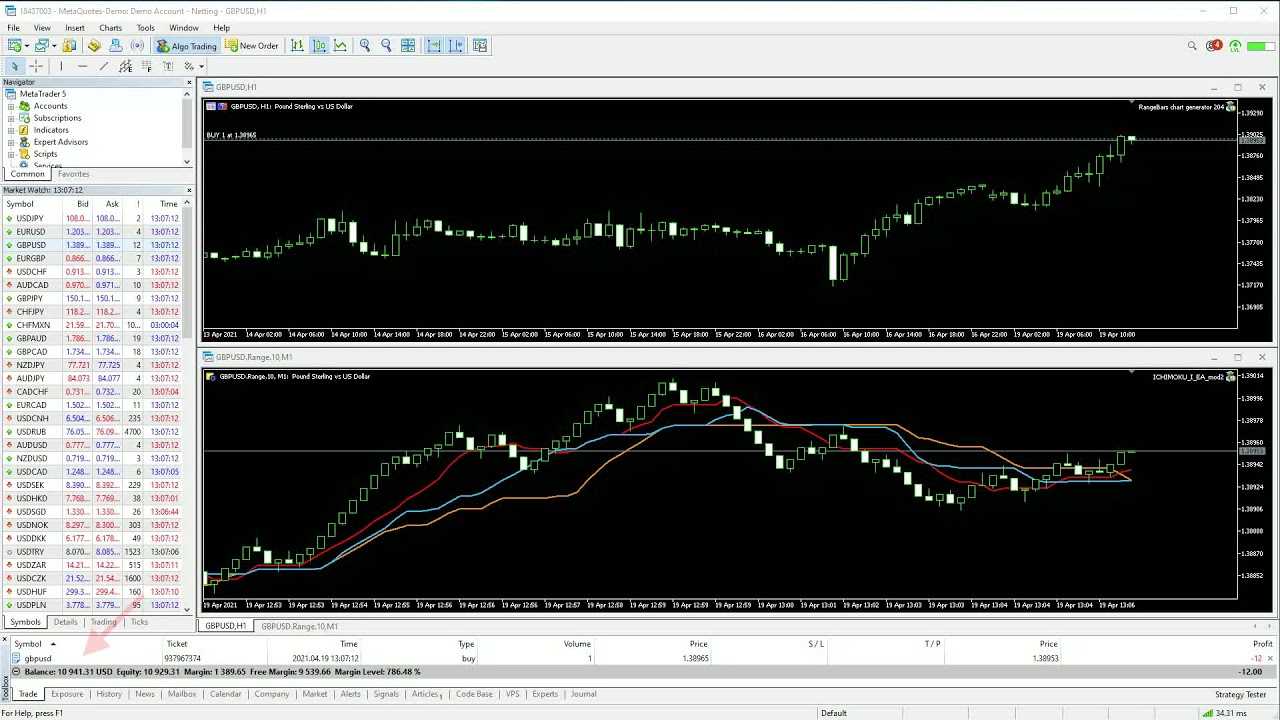The height and width of the screenshot is (720, 1280).
Task: Open the Calendar tab in Toolbox
Action: click(225, 694)
